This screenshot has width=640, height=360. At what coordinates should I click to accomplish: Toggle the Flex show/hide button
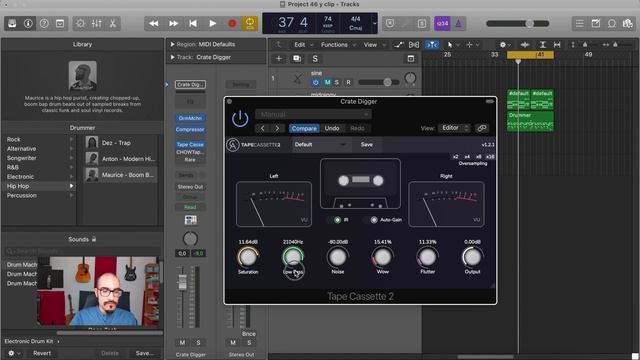pos(414,44)
